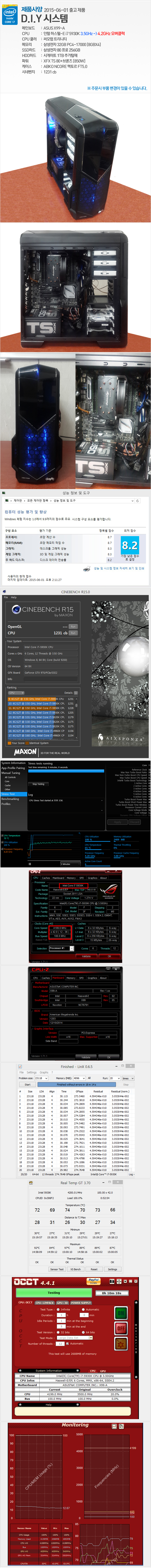Image resolution: width=151 pixels, height=1568 pixels.
Task: Open Profiles in Intel XTU sidebar
Action: pyautogui.click(x=6, y=804)
